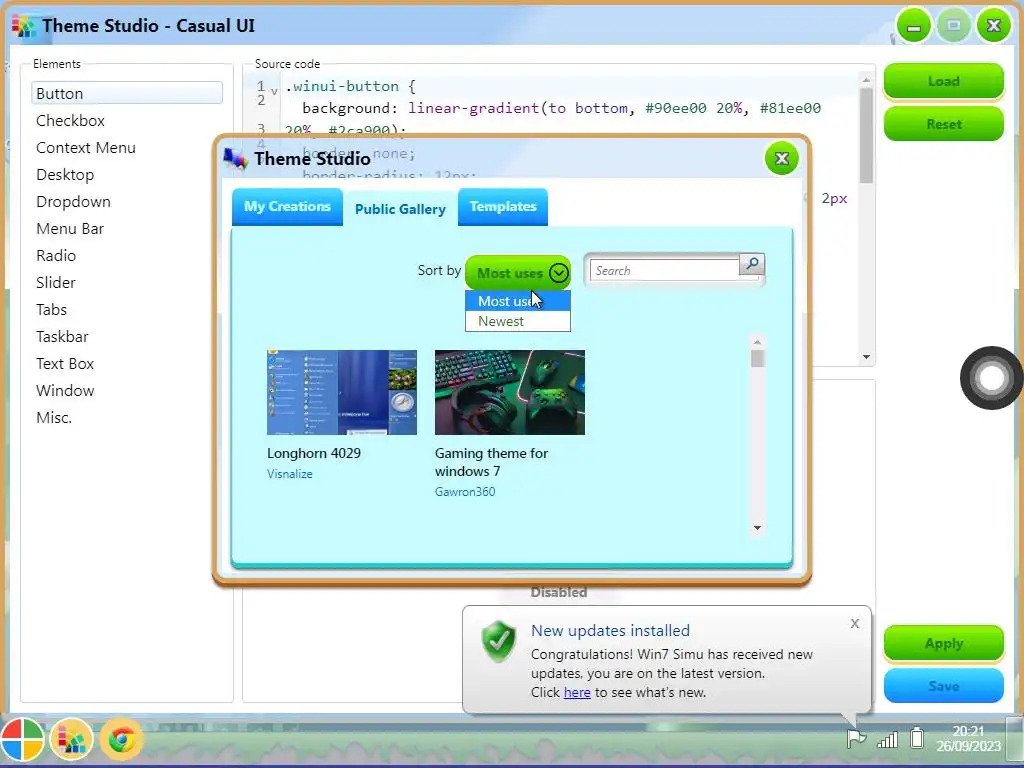Click the search magnifier icon in gallery
This screenshot has width=1024, height=768.
click(x=752, y=264)
